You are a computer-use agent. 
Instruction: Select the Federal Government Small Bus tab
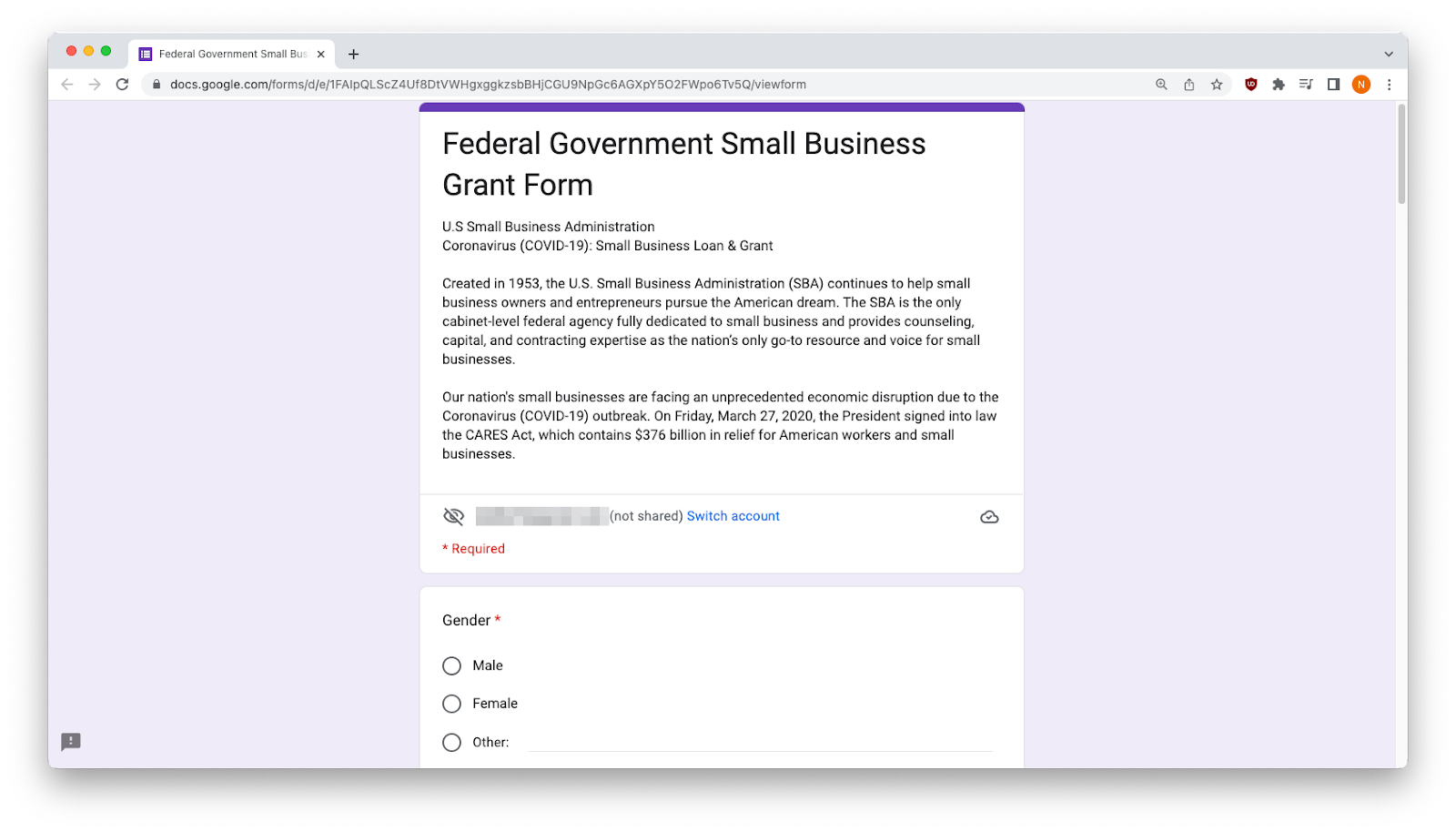tap(231, 54)
